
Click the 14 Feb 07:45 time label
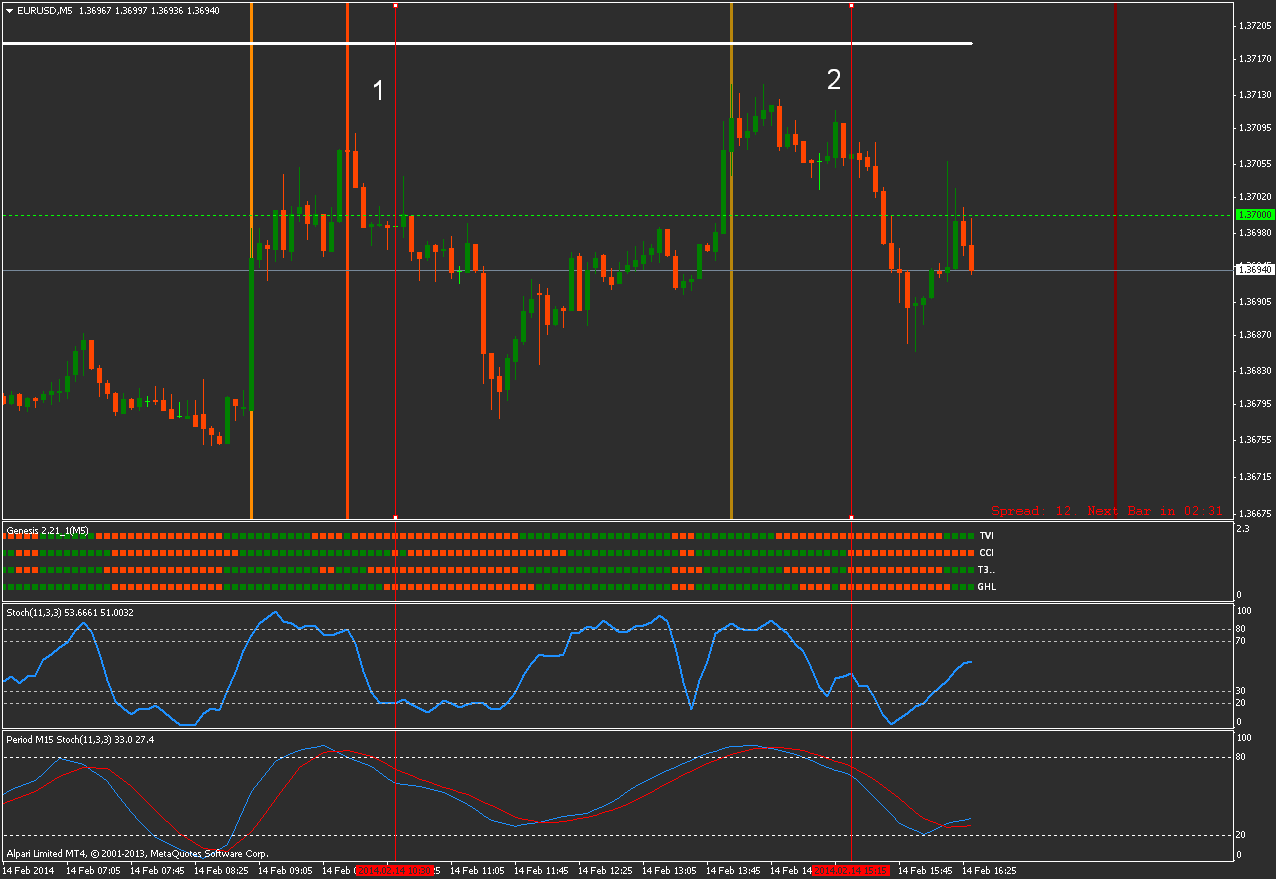pyautogui.click(x=157, y=871)
